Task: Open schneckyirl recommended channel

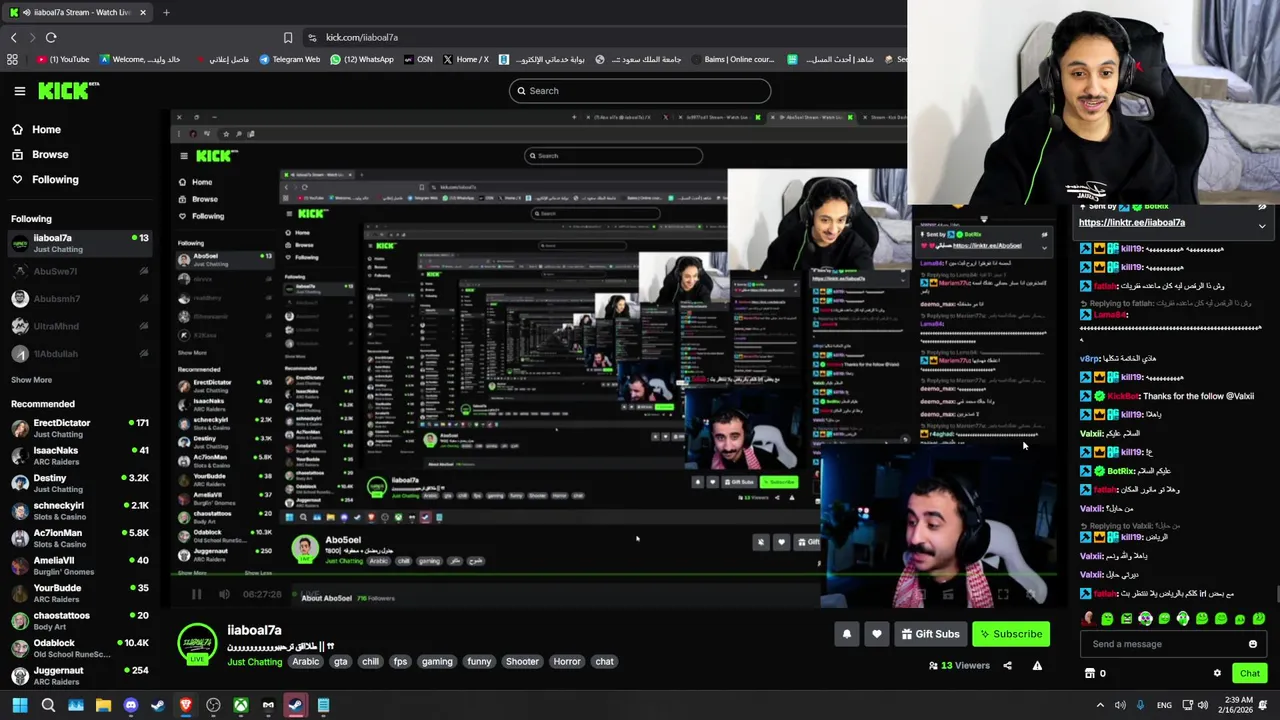Action: point(78,510)
